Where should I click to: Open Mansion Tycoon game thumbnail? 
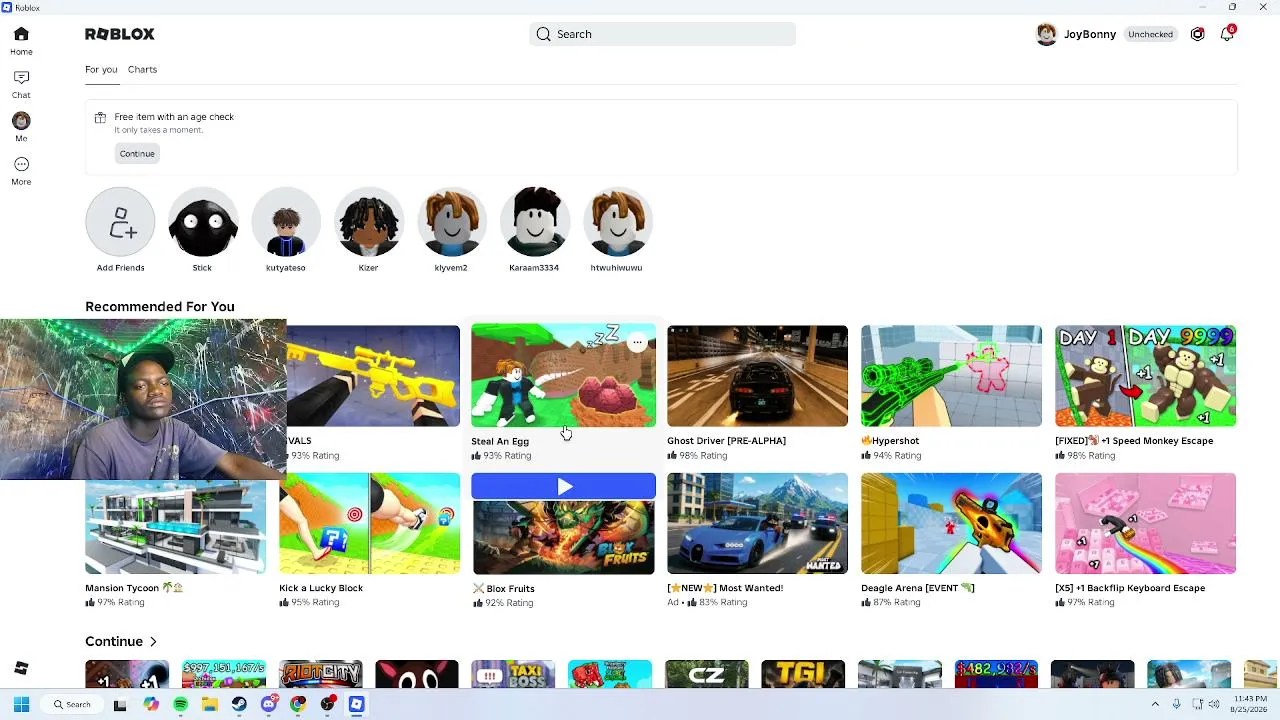176,527
